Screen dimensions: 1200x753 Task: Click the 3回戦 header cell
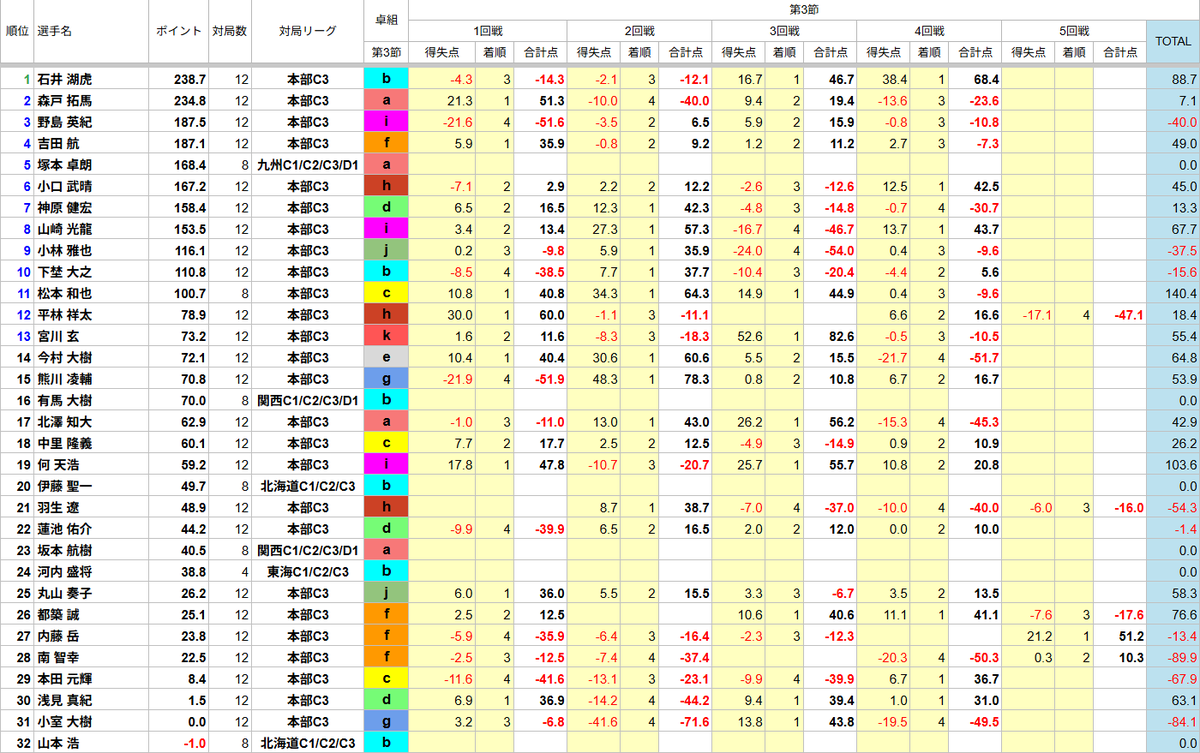[x=786, y=31]
